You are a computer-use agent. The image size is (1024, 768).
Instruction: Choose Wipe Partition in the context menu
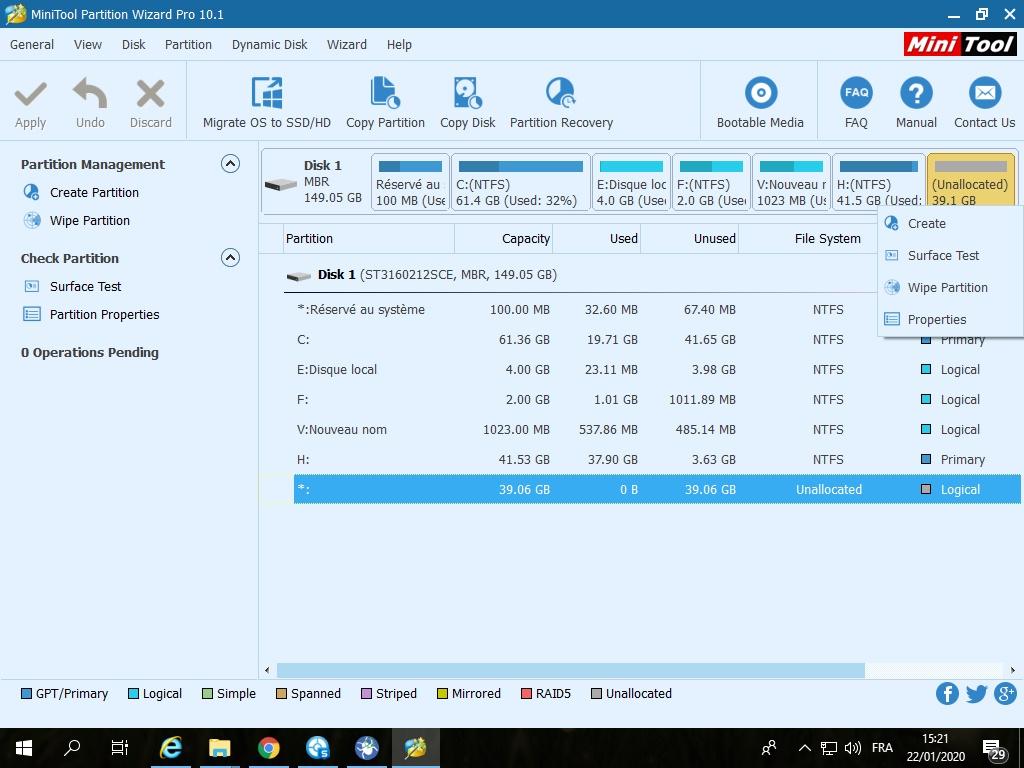[950, 287]
